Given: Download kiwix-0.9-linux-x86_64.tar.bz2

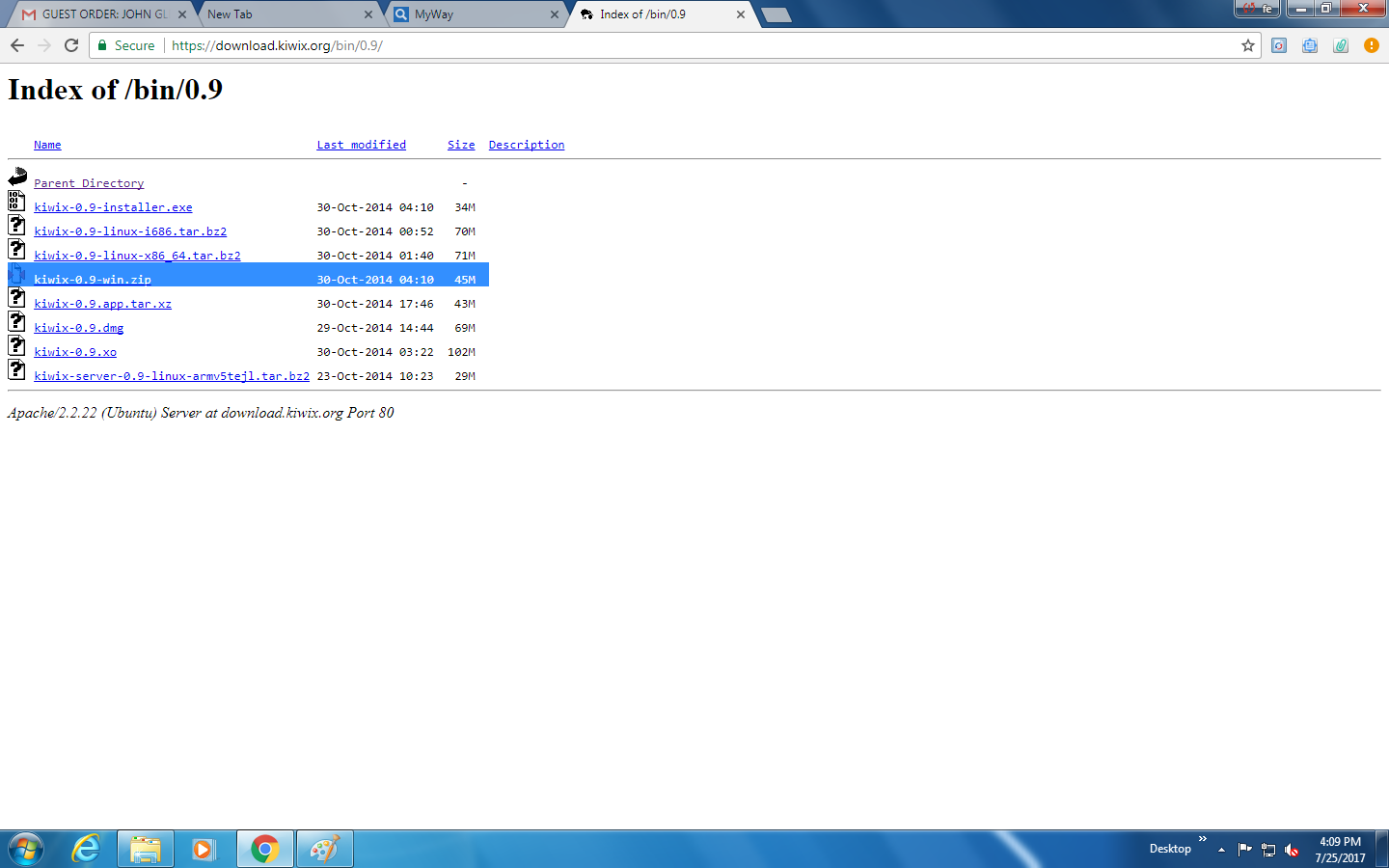Looking at the screenshot, I should [x=137, y=256].
